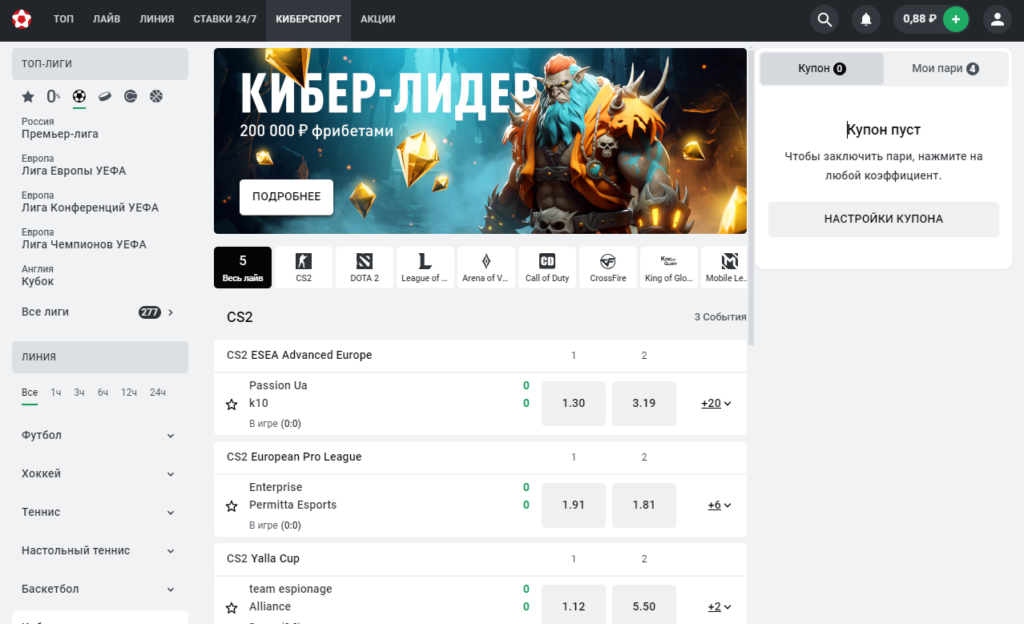Viewport: 1024px width, 624px height.
Task: Filter by CS2 game icon
Action: point(304,267)
